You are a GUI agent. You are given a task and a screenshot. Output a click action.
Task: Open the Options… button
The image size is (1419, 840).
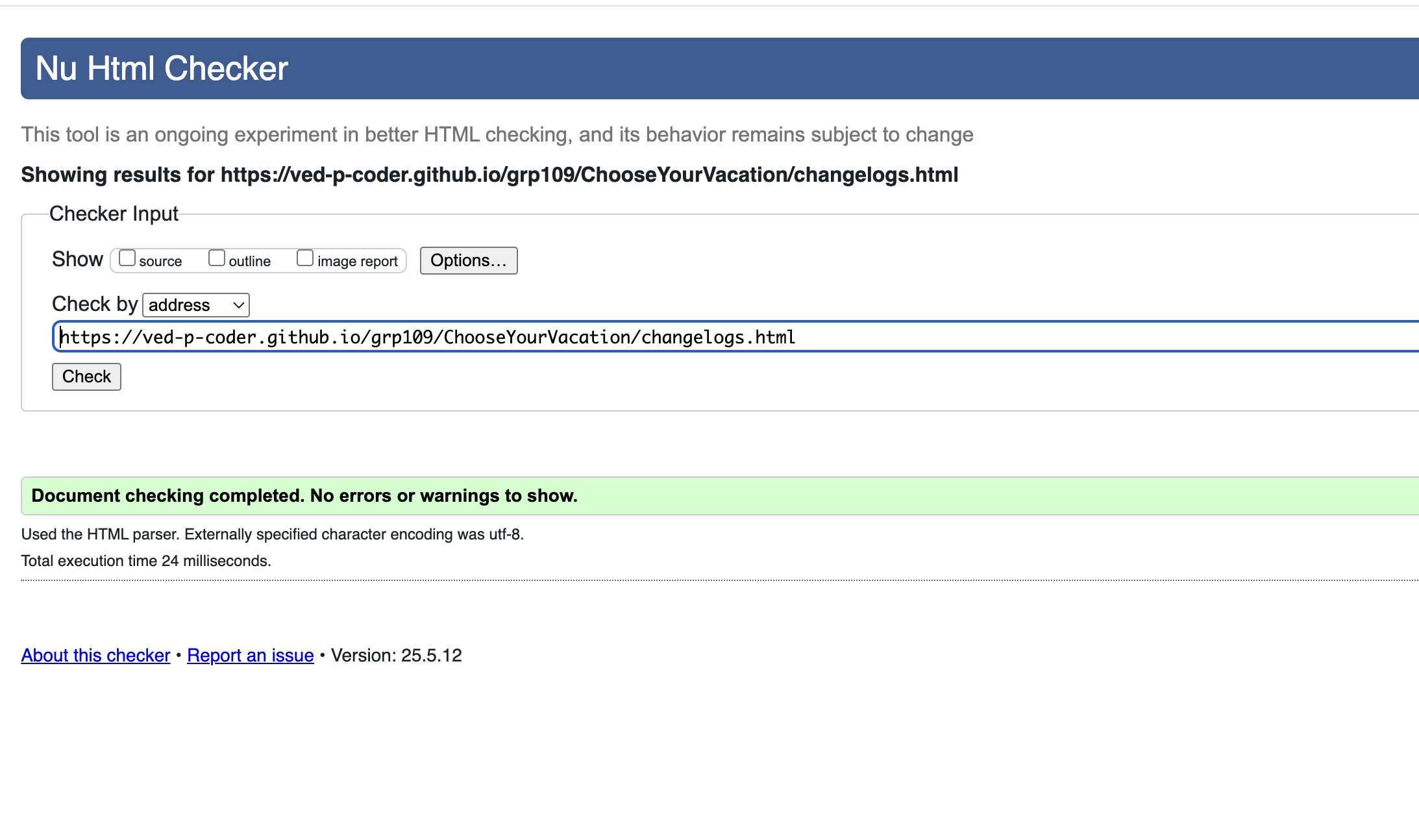tap(469, 260)
